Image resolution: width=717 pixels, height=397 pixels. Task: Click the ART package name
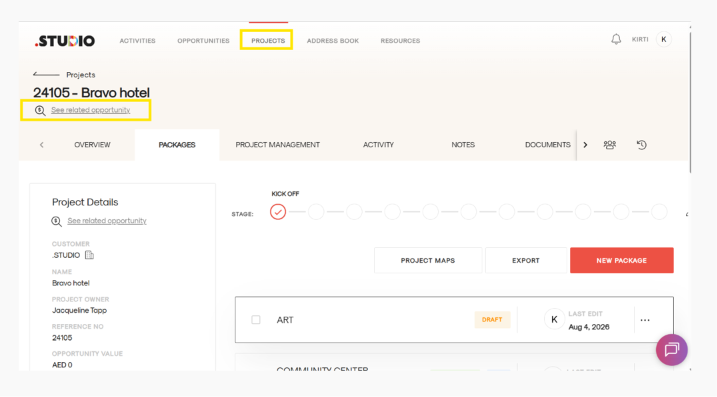tap(285, 320)
